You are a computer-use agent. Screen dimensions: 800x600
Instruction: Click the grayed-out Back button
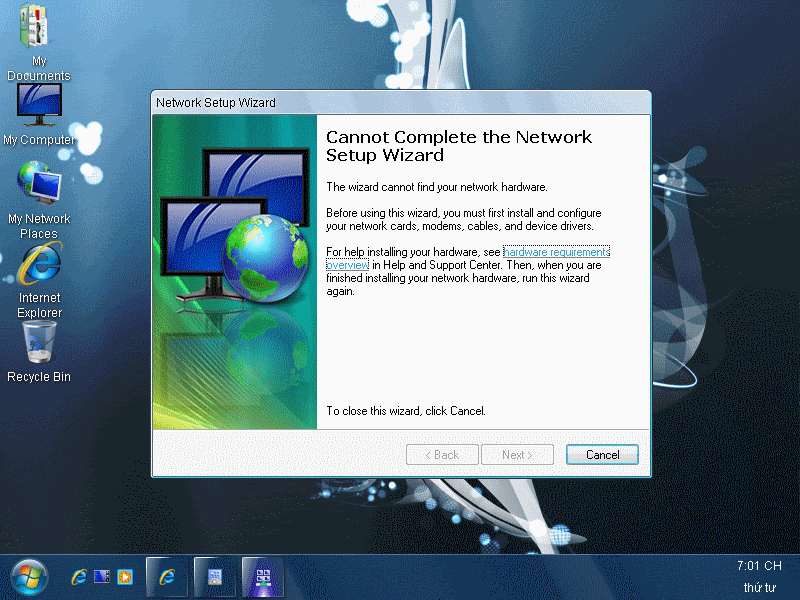click(442, 455)
